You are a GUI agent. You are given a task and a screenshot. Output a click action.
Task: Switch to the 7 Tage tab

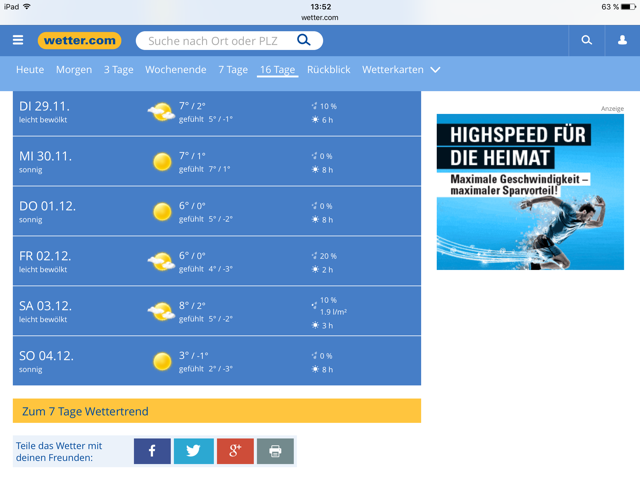233,70
